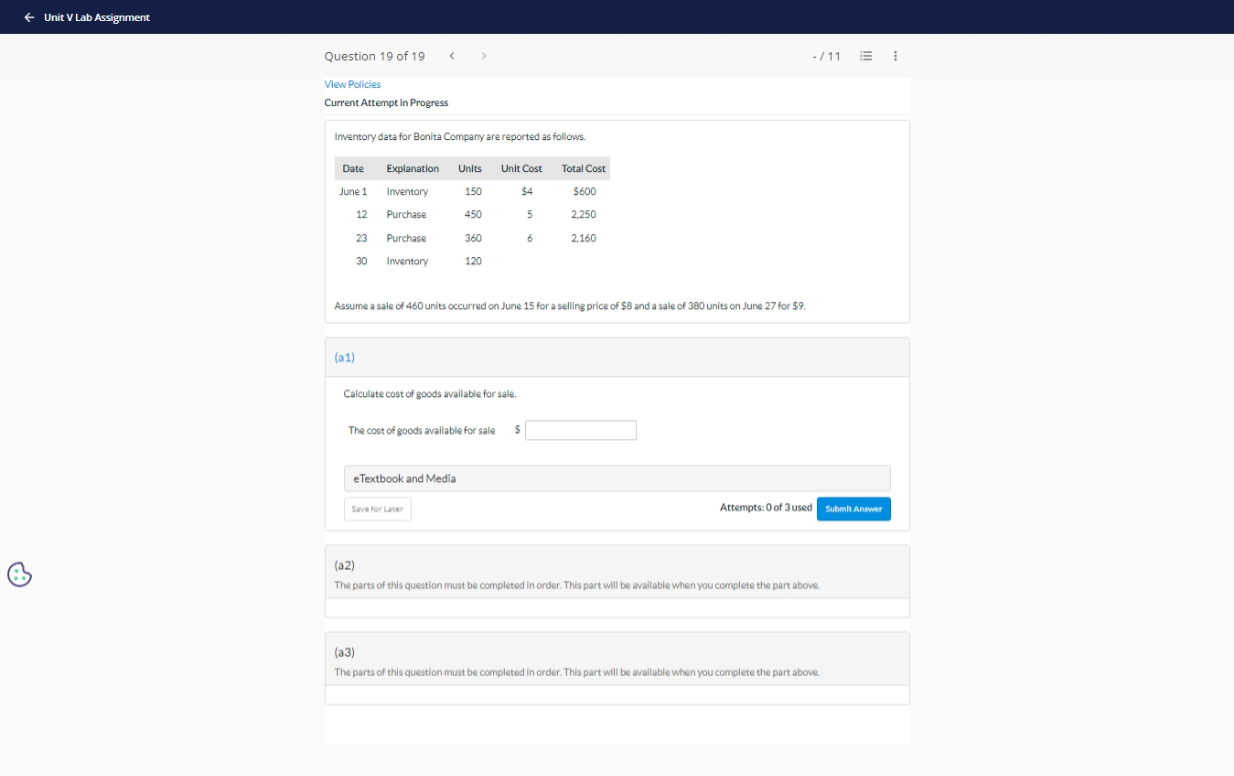
Task: Click 'Attempts: 0 of 3 used' text
Action: click(766, 508)
